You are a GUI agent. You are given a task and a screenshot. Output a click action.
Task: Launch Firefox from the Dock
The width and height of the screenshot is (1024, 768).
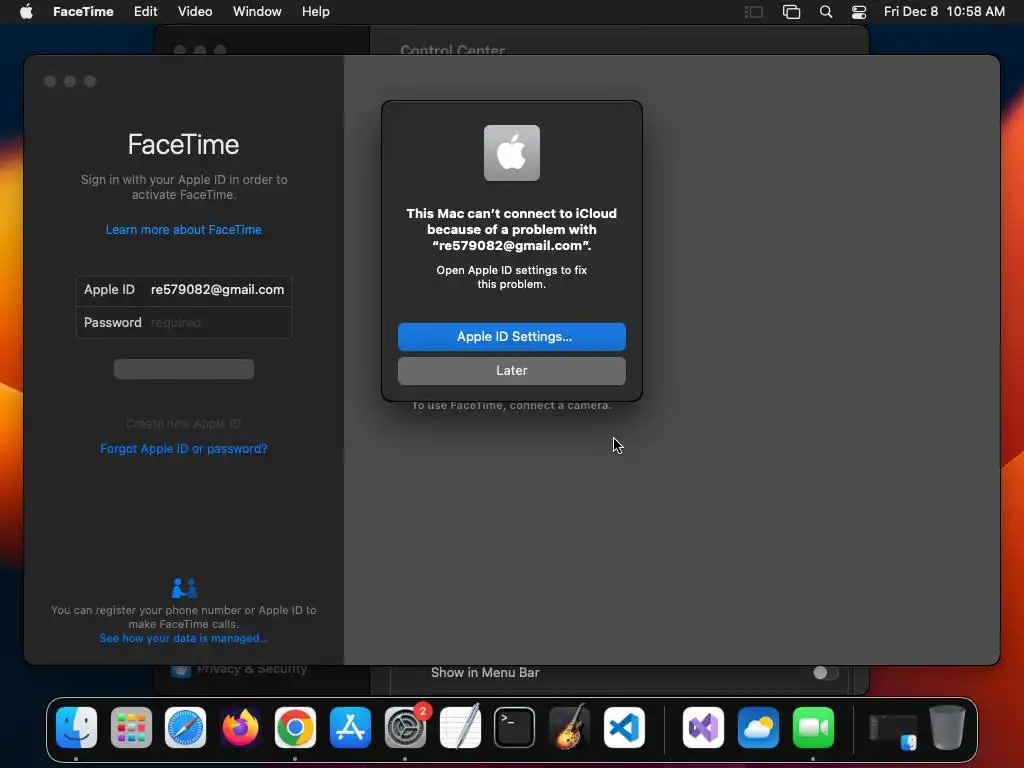click(240, 727)
